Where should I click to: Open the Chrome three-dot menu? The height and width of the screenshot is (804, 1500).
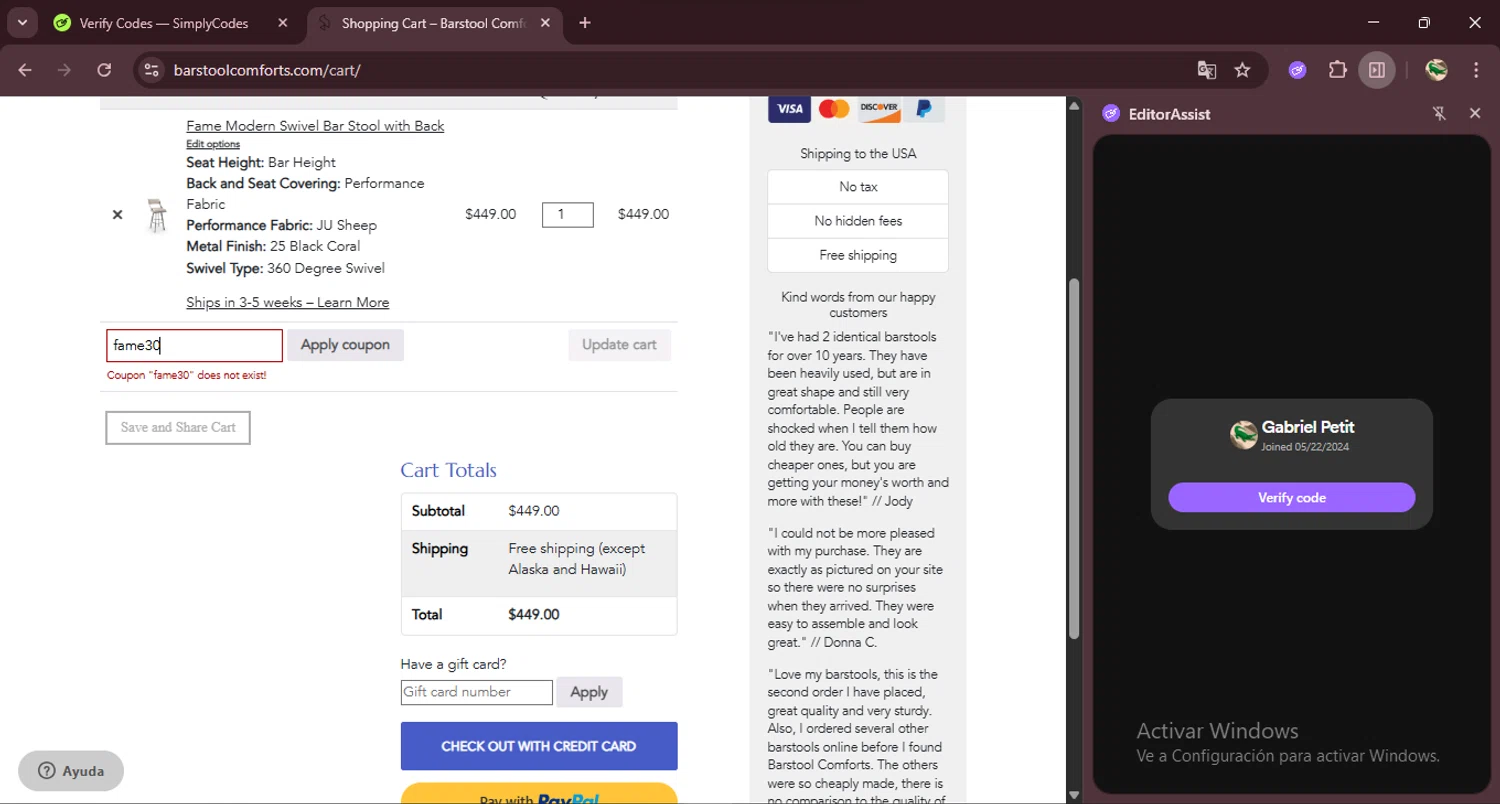tap(1476, 70)
